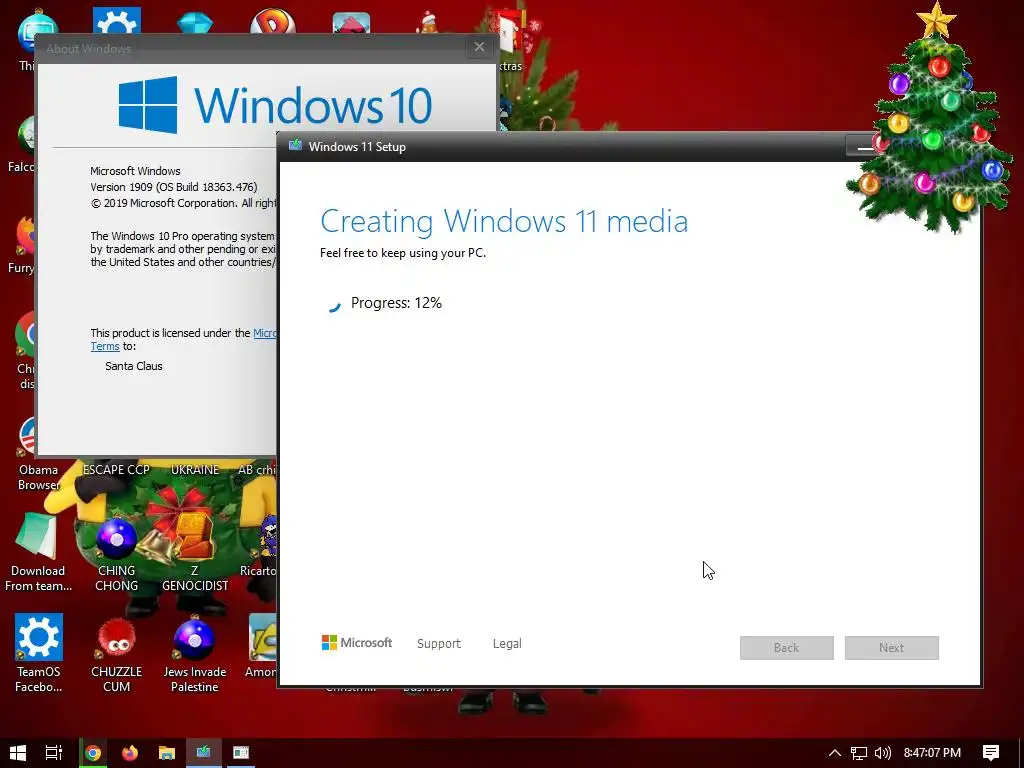The width and height of the screenshot is (1024, 768).
Task: Select the 'Creating Windows 11 media' heading
Action: (504, 221)
